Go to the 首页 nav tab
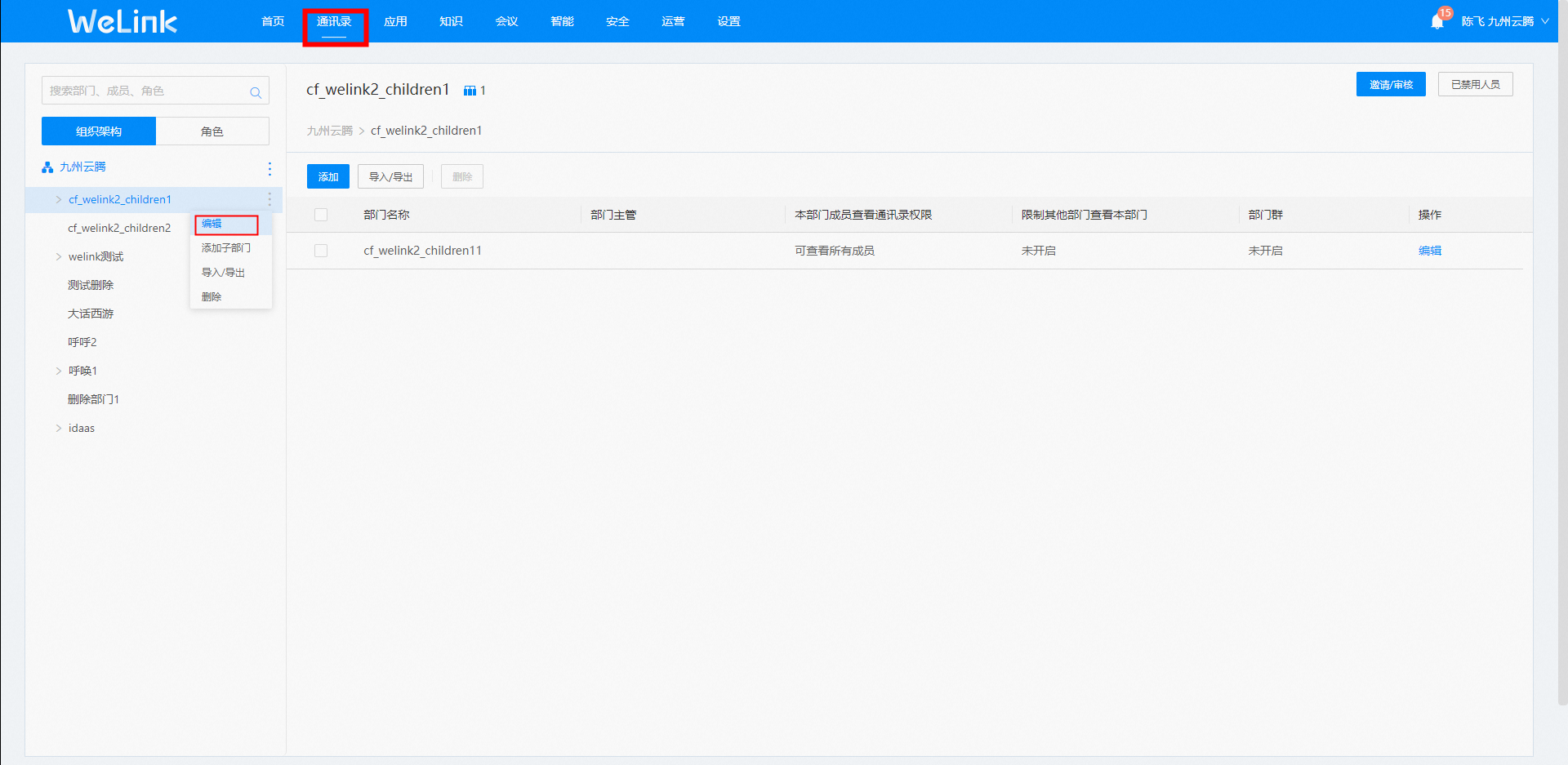The image size is (1568, 765). point(273,21)
